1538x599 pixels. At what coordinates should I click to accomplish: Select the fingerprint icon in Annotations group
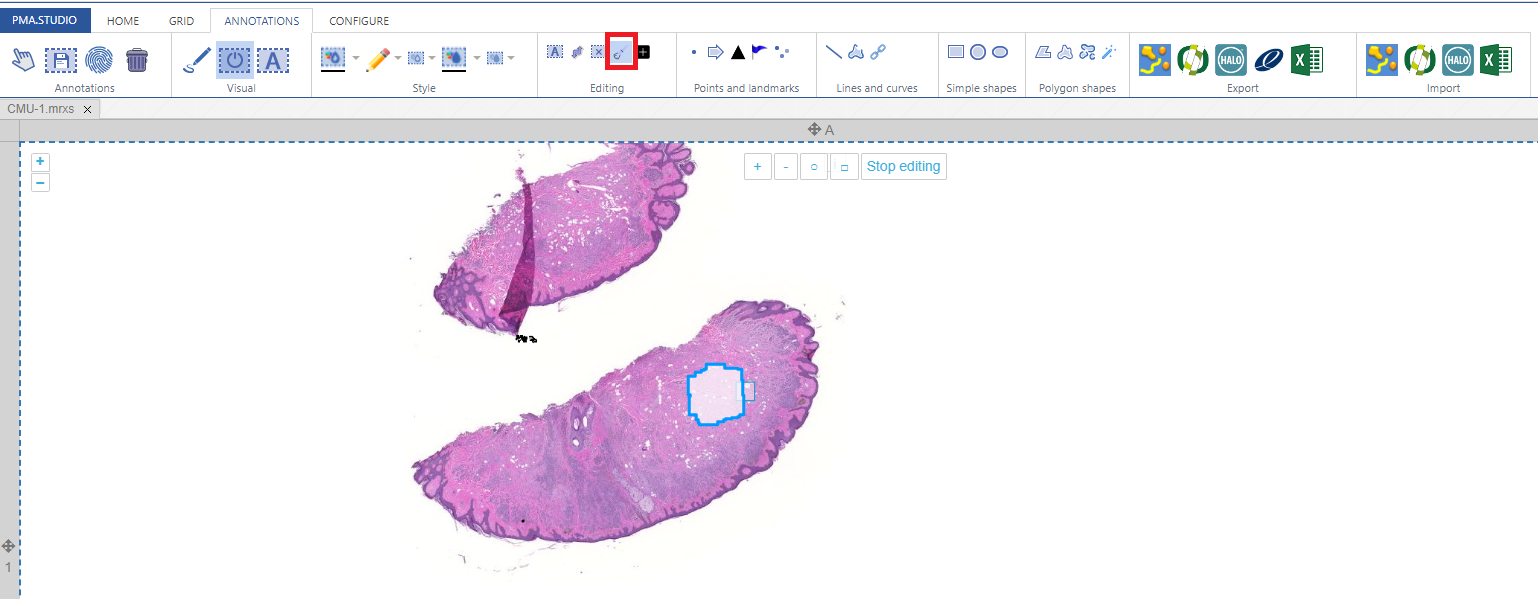[x=98, y=60]
